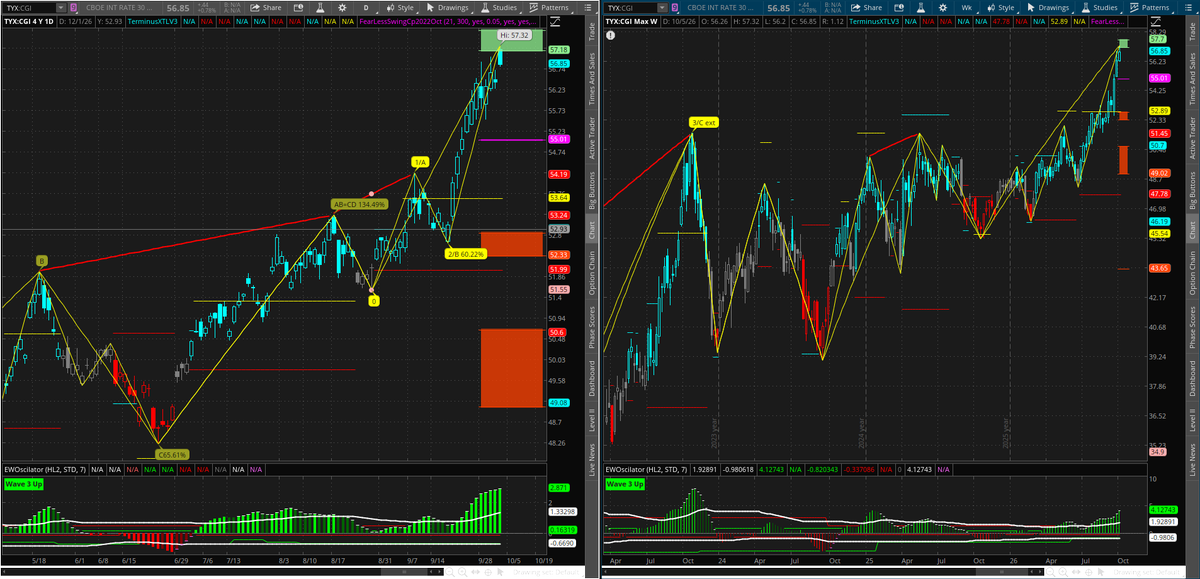Click the AB=CD 134.49% label on left chart
1200x579 pixels.
click(359, 204)
